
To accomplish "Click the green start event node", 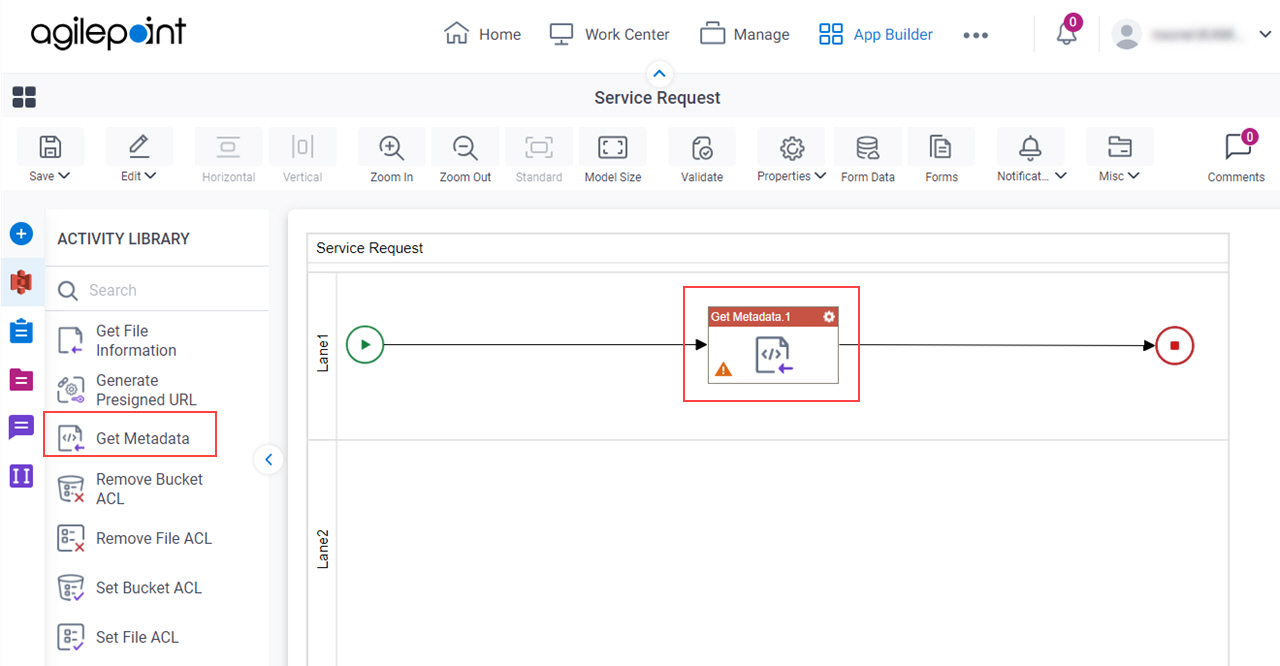I will [x=365, y=345].
